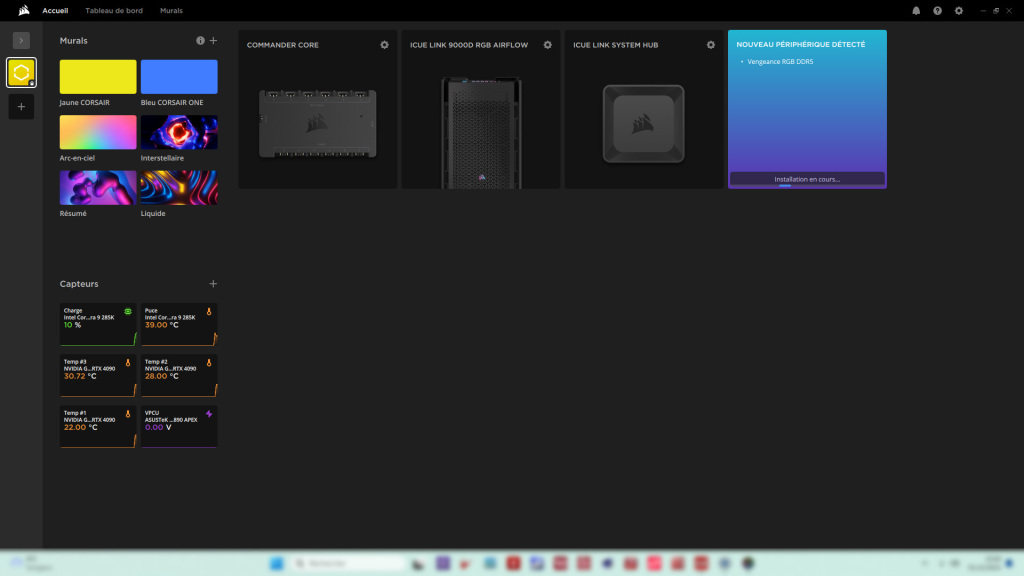Open iCUE Link System Hub gear

pyautogui.click(x=711, y=45)
